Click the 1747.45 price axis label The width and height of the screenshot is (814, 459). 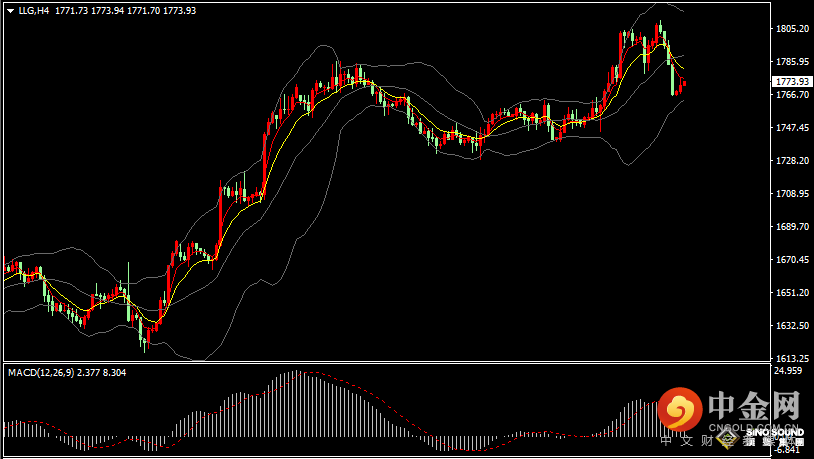coord(792,128)
